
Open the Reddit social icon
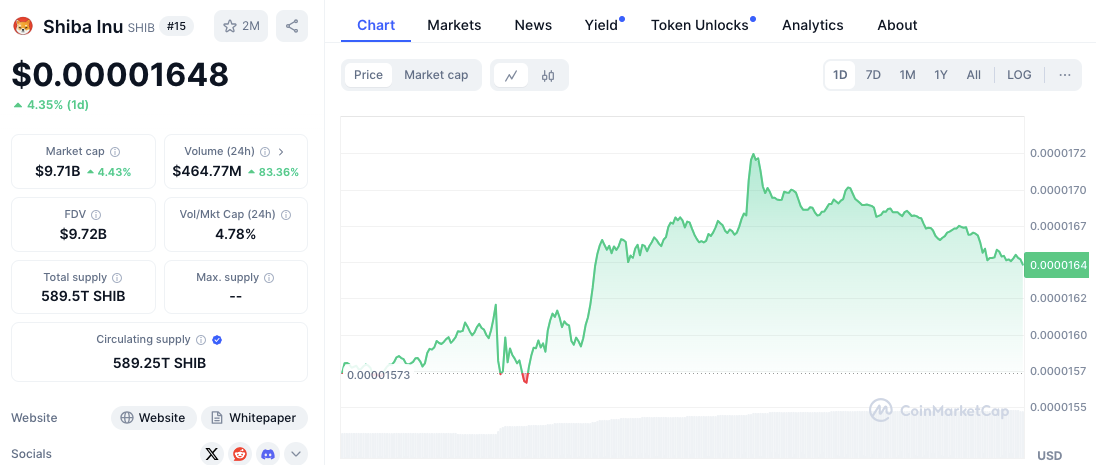pos(240,454)
